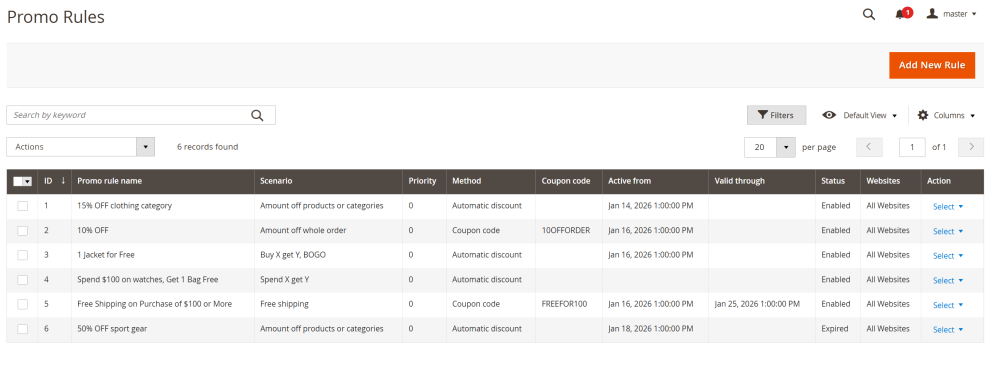Open the master user account menu

pyautogui.click(x=952, y=13)
